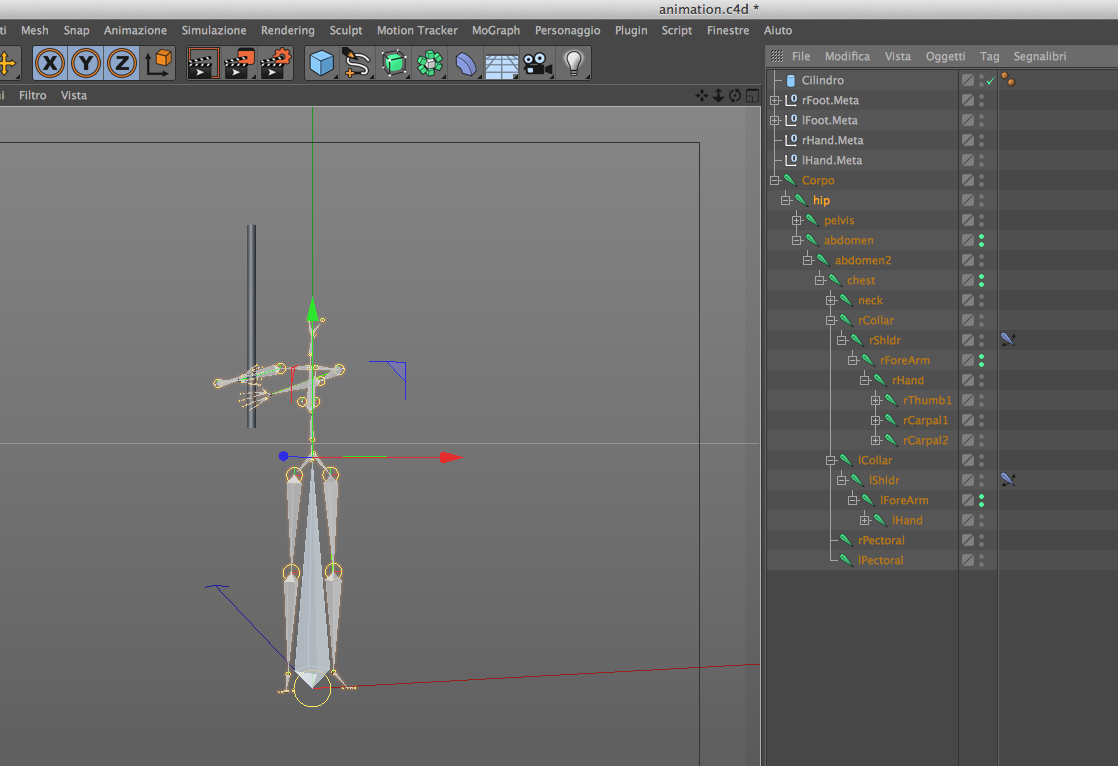The height and width of the screenshot is (766, 1118).
Task: Toggle the X axis lock
Action: click(x=51, y=64)
